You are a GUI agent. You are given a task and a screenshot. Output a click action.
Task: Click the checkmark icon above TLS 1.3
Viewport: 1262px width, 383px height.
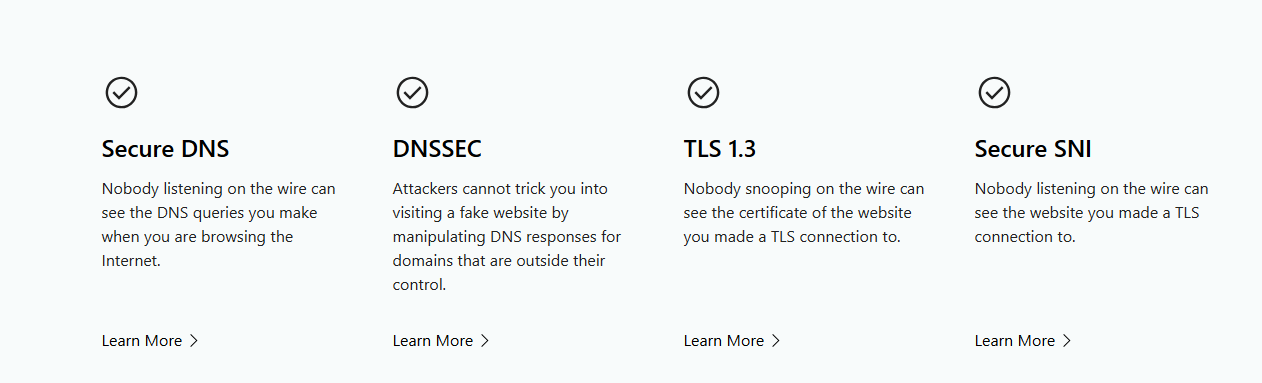[703, 93]
